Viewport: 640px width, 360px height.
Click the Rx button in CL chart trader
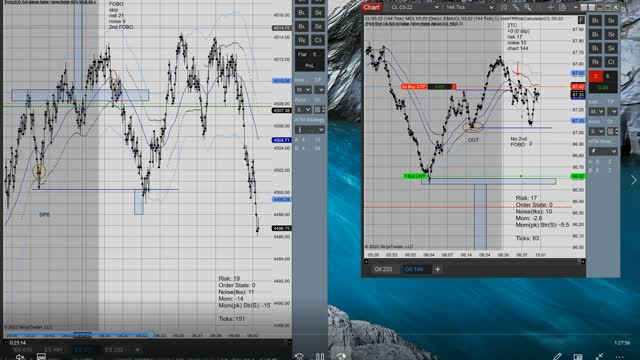595,62
